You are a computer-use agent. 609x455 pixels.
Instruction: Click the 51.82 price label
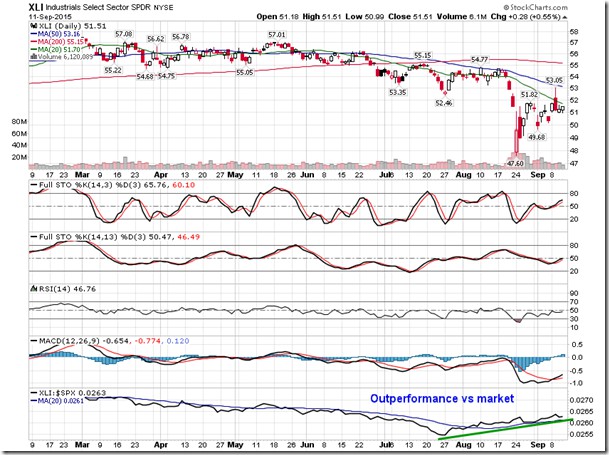pos(529,94)
